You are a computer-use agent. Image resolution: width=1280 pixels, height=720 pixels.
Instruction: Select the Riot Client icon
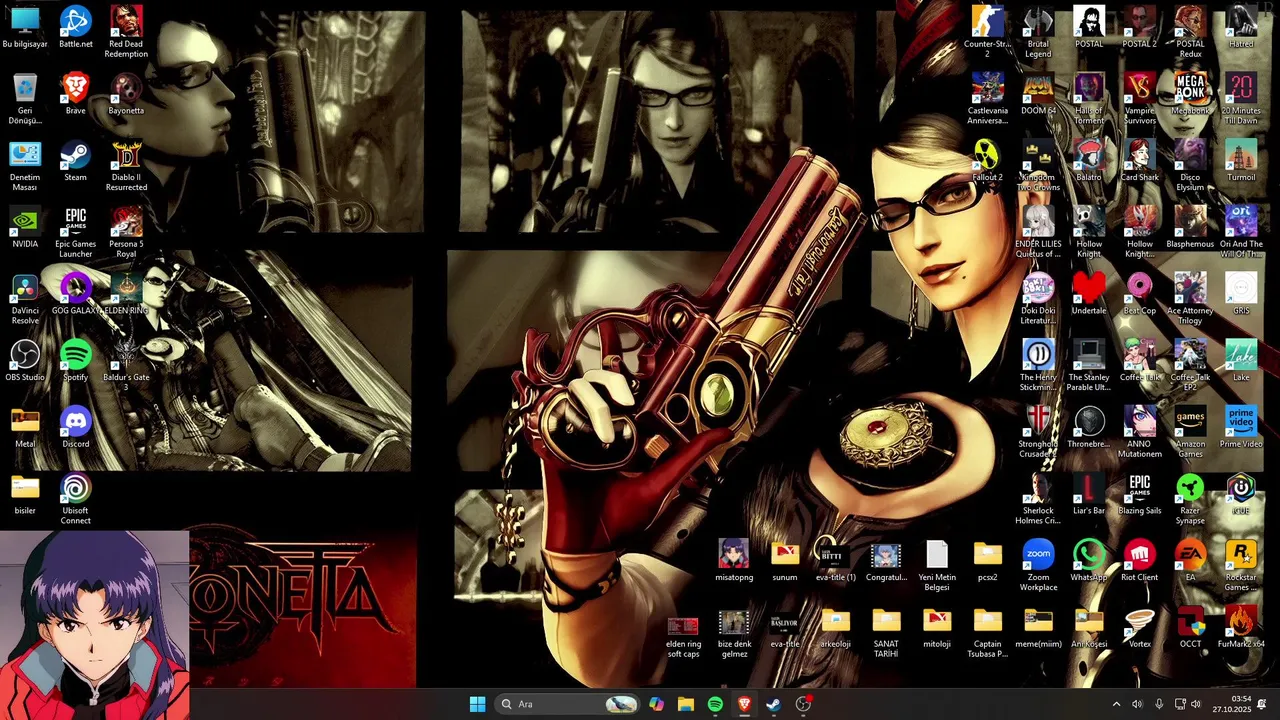tap(1139, 562)
